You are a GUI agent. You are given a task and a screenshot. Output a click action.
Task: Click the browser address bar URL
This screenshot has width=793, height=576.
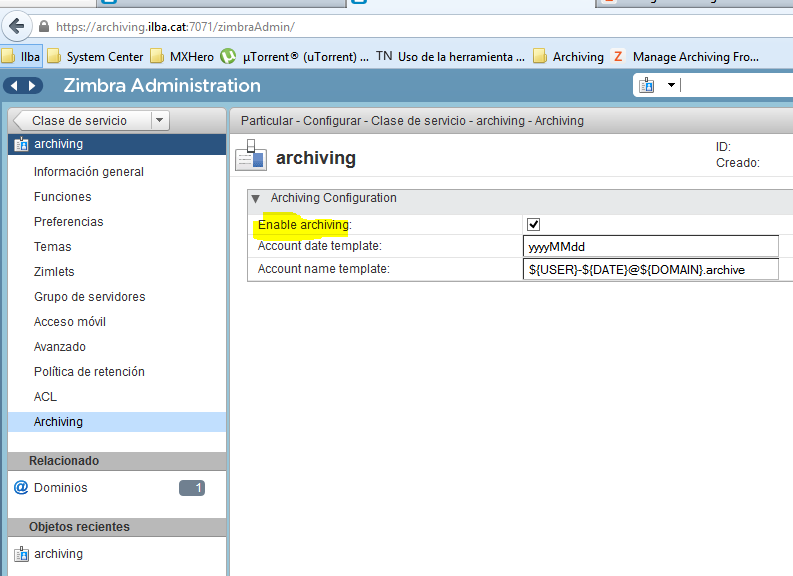coord(175,27)
